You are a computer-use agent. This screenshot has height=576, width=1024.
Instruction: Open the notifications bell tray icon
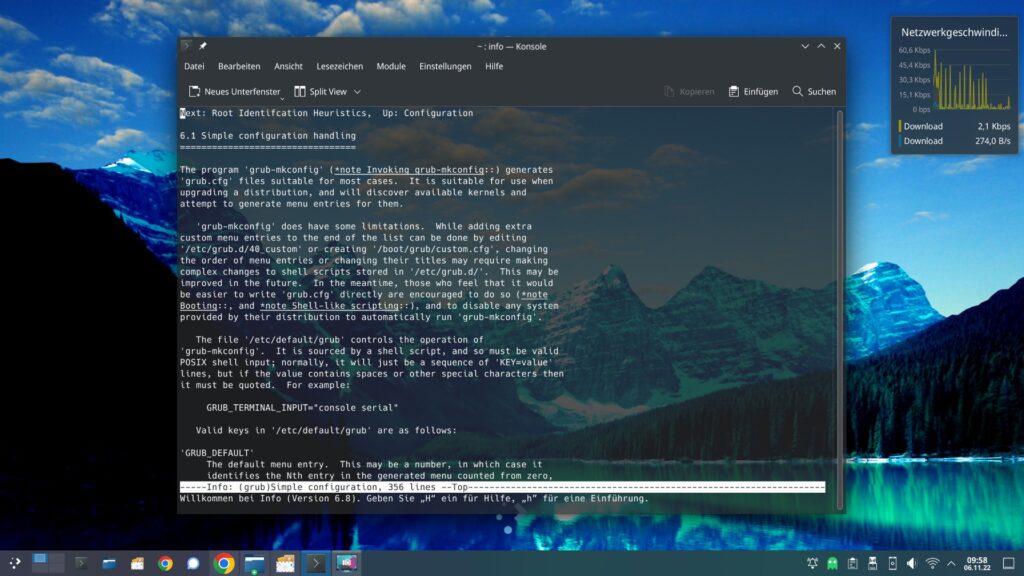(x=812, y=564)
